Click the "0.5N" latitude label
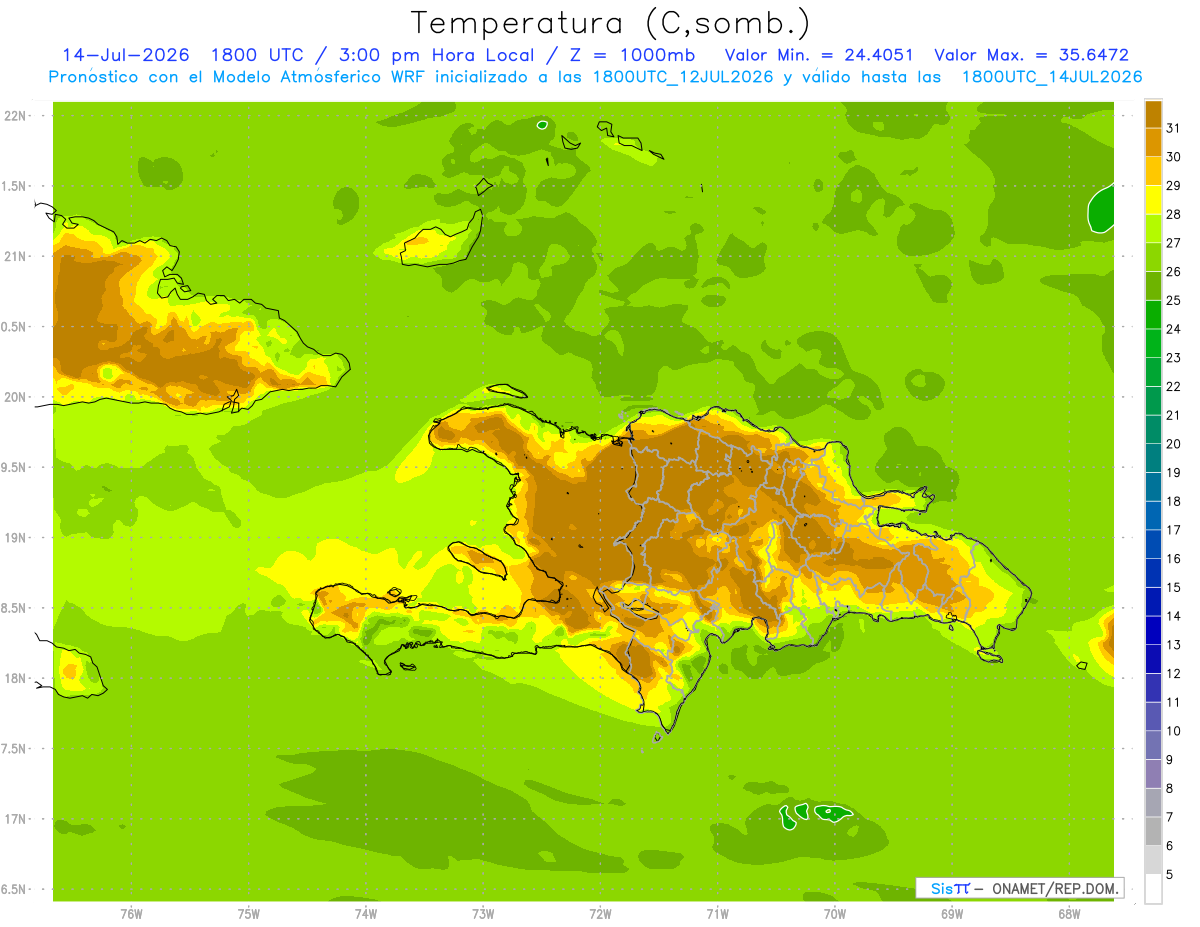Viewport: 1200px width, 927px height. tap(14, 327)
